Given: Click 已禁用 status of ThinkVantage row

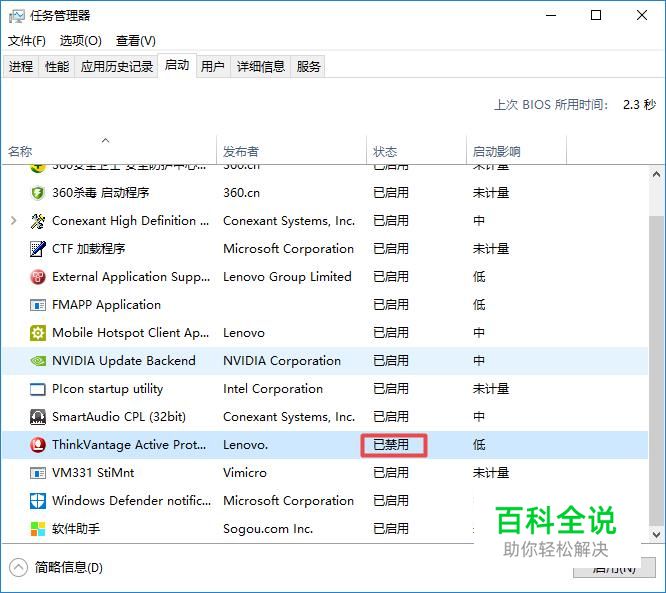Looking at the screenshot, I should 391,445.
